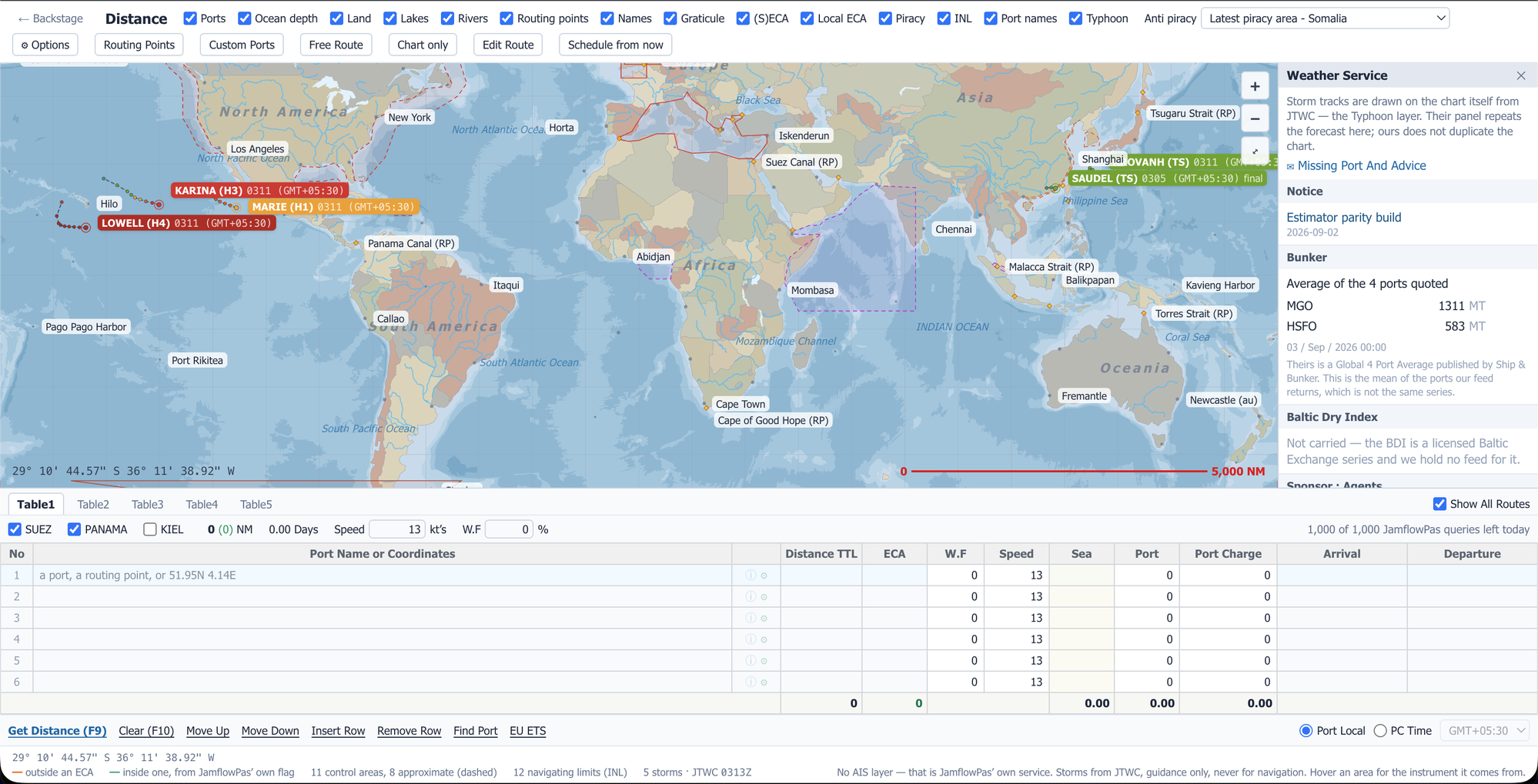This screenshot has height=784, width=1538.
Task: Click the Insert Row link
Action: click(338, 731)
